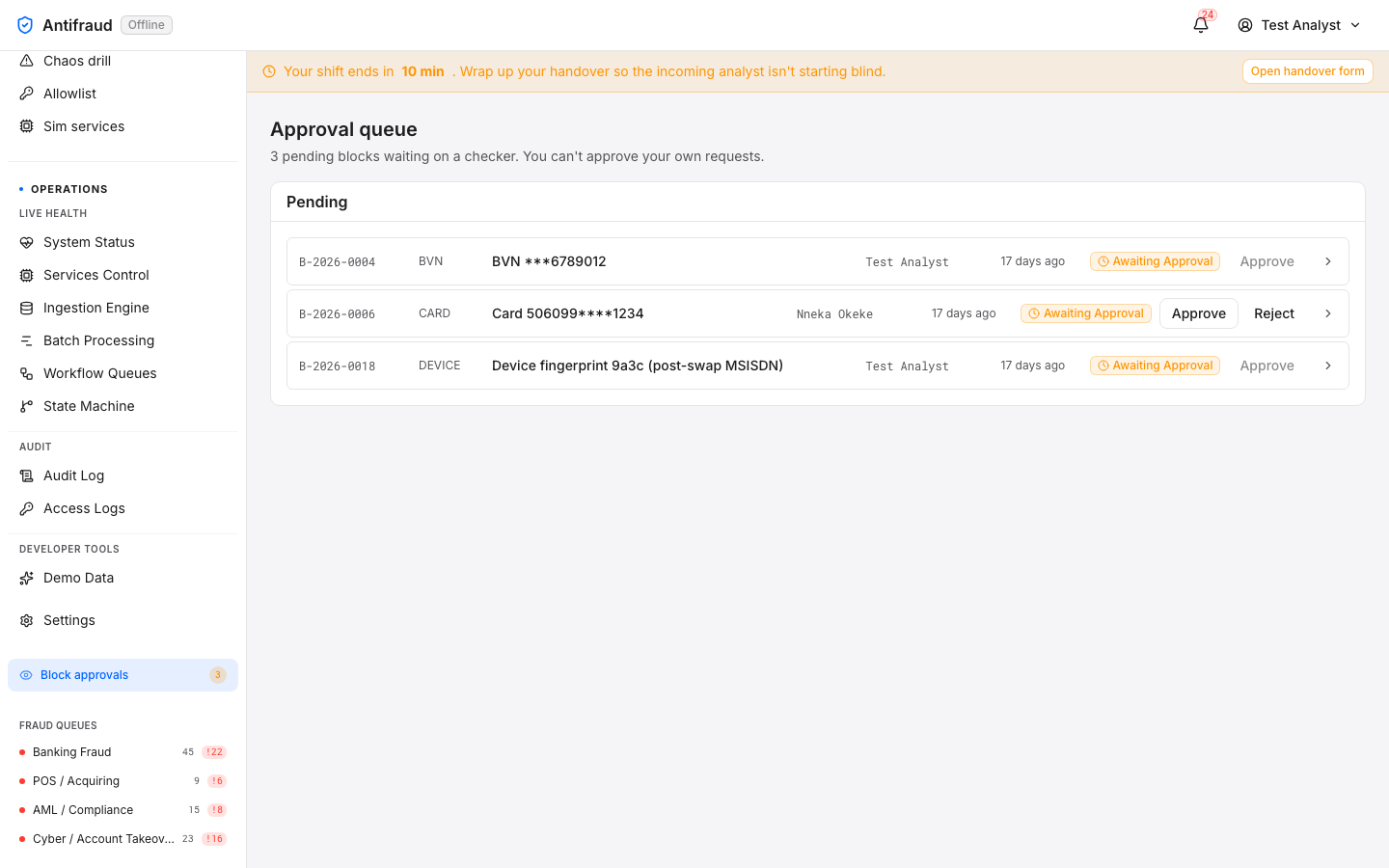
Task: Click requester name Nneka Okeke
Action: [834, 314]
